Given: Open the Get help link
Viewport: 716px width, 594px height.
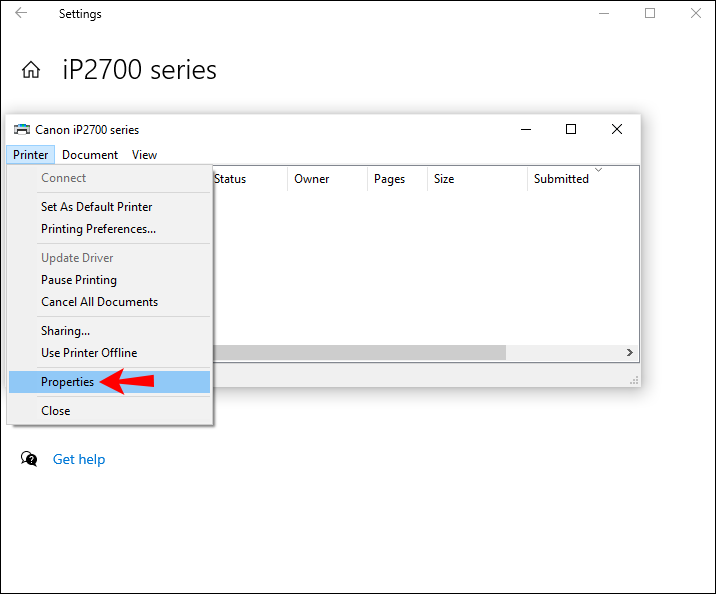Looking at the screenshot, I should point(79,459).
